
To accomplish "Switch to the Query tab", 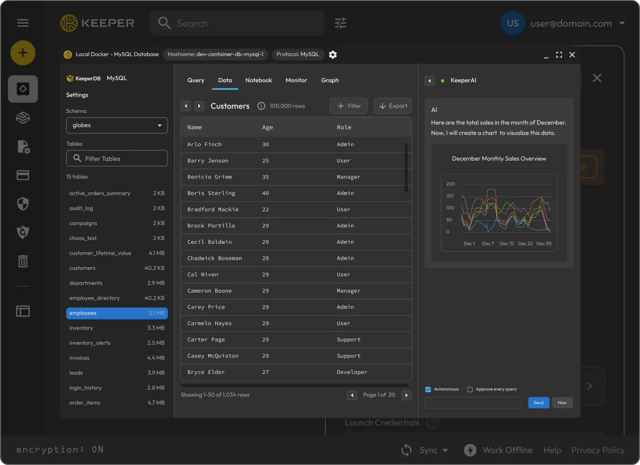I will pyautogui.click(x=196, y=80).
